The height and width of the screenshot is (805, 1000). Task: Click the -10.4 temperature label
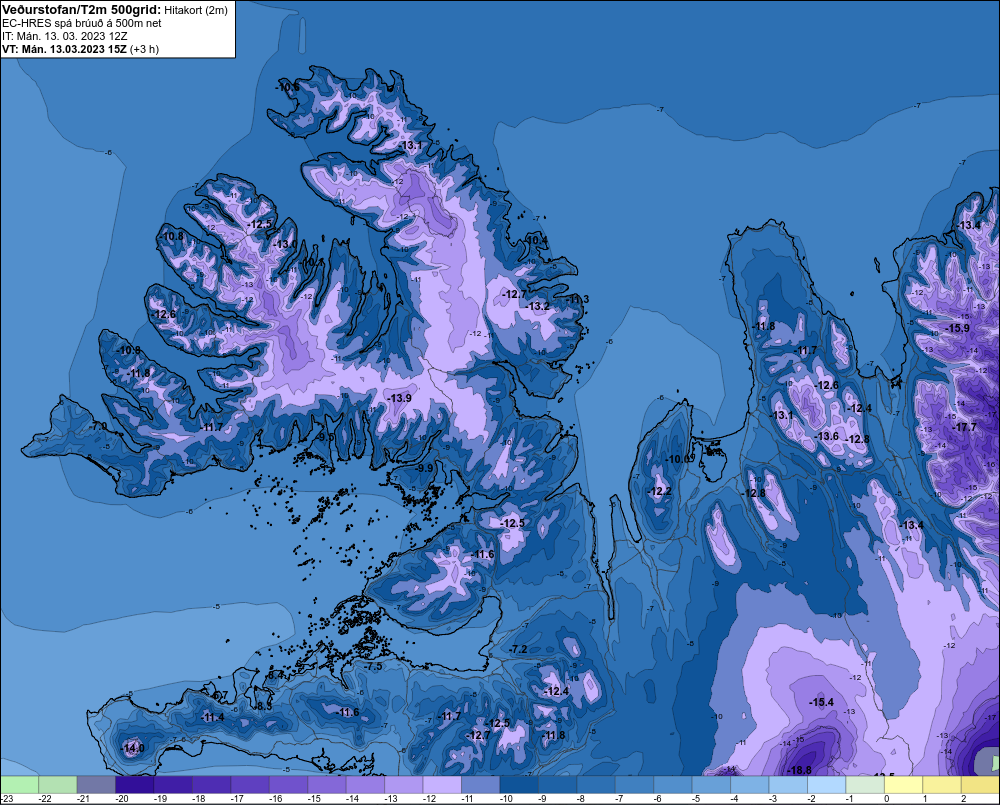click(537, 240)
